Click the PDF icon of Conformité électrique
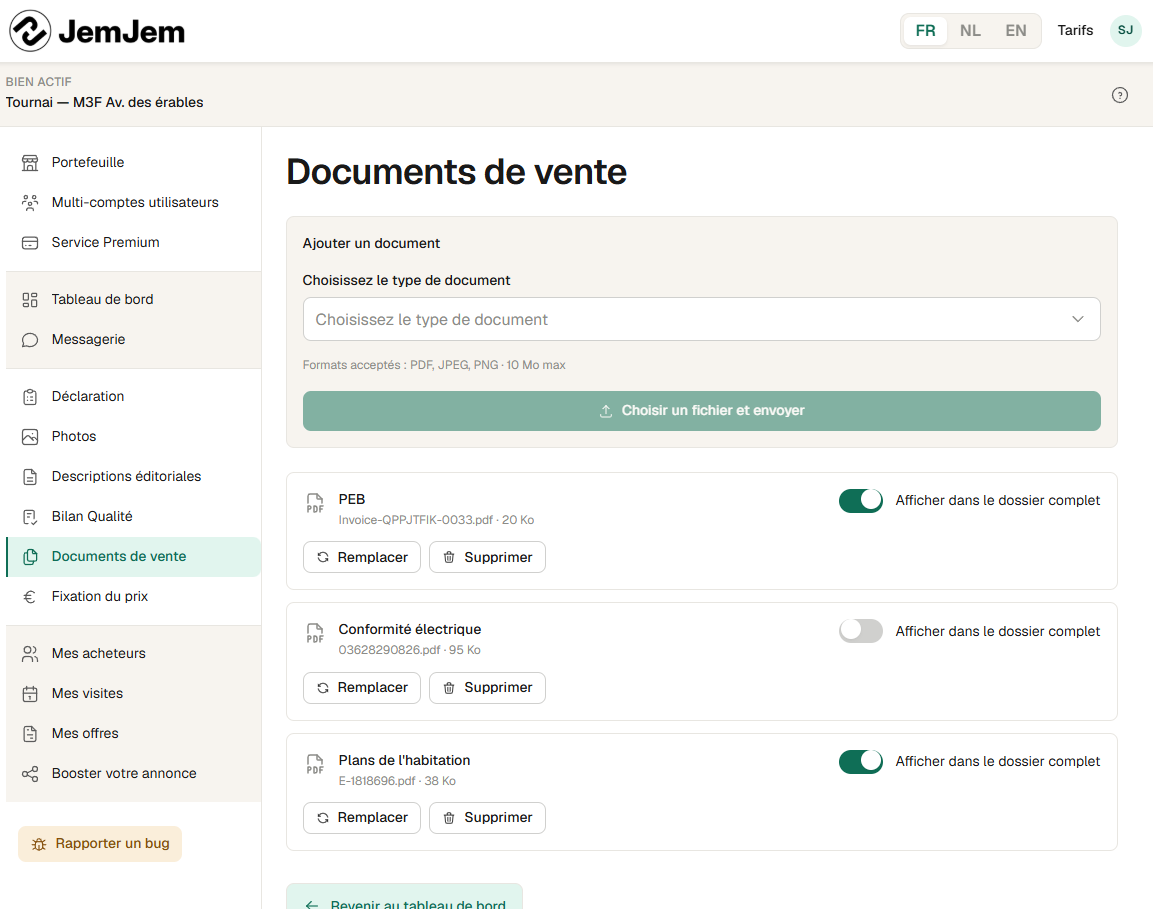 coord(315,633)
